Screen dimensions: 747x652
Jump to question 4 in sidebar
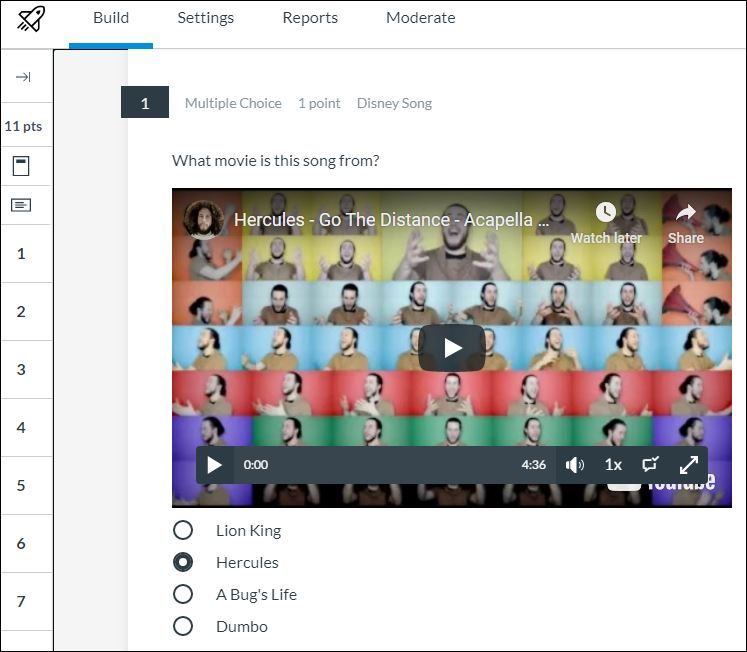coord(21,428)
